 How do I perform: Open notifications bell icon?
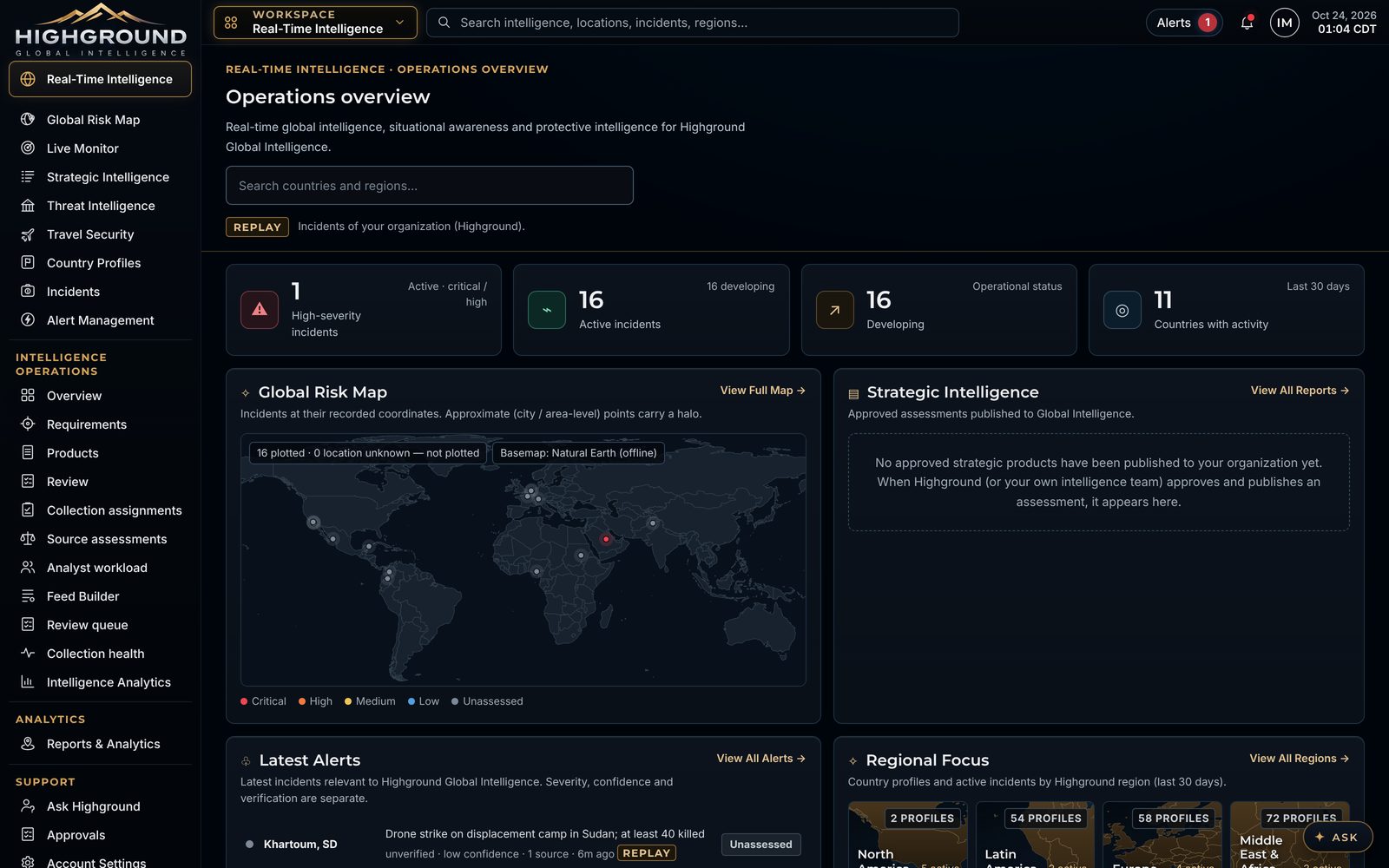pyautogui.click(x=1247, y=23)
